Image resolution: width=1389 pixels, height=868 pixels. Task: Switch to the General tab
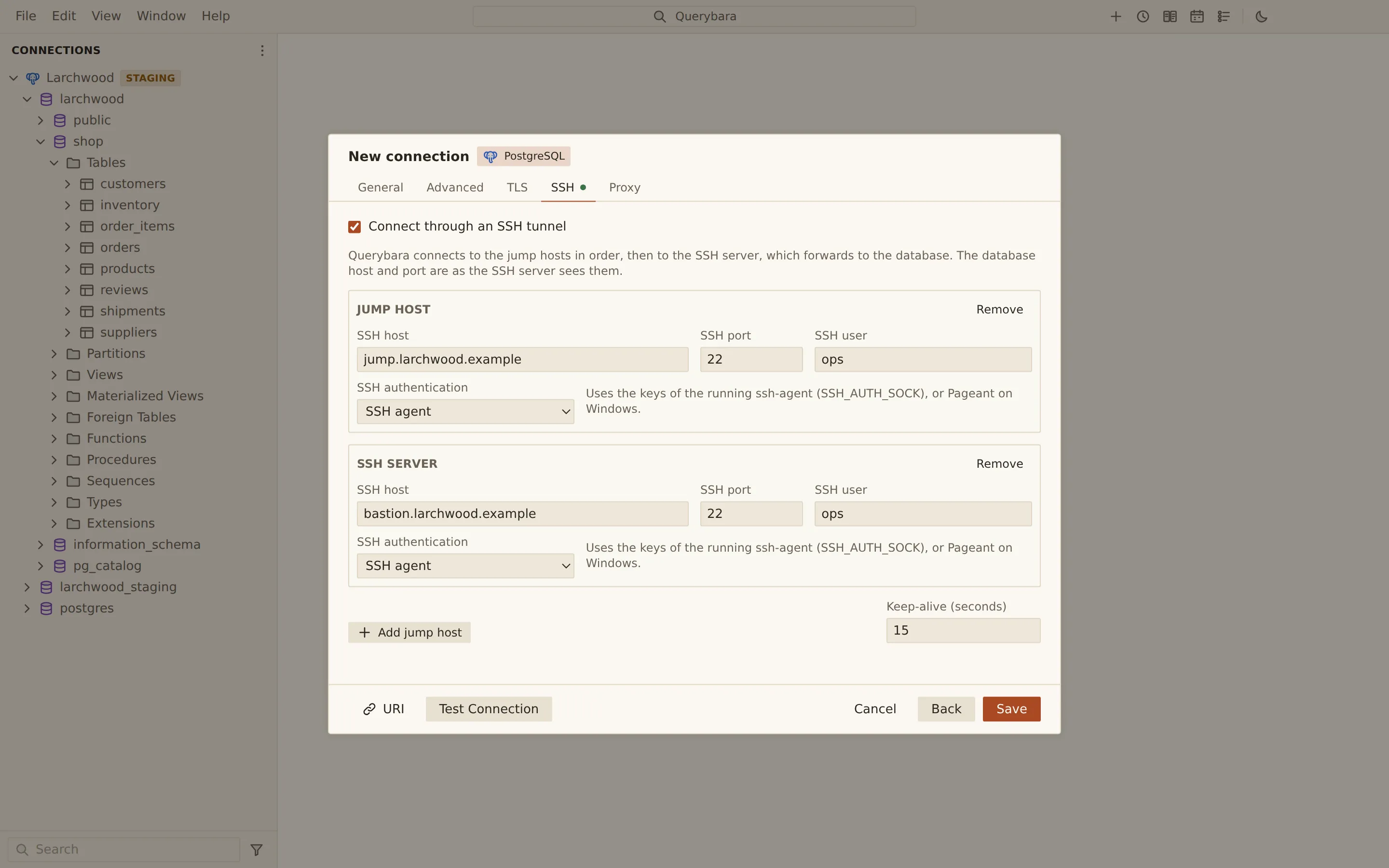pyautogui.click(x=380, y=188)
